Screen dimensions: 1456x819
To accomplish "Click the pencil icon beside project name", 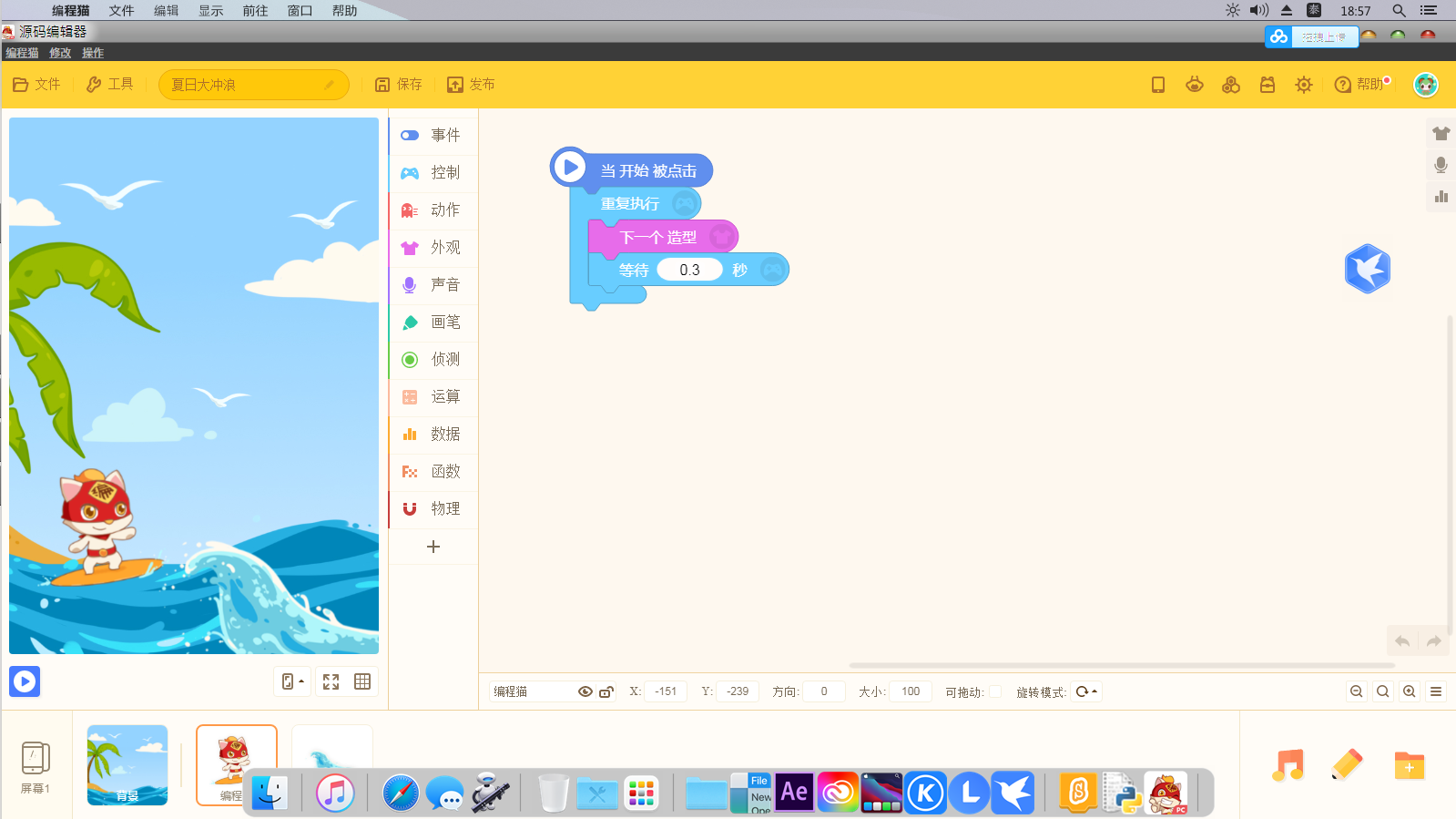I will [330, 85].
